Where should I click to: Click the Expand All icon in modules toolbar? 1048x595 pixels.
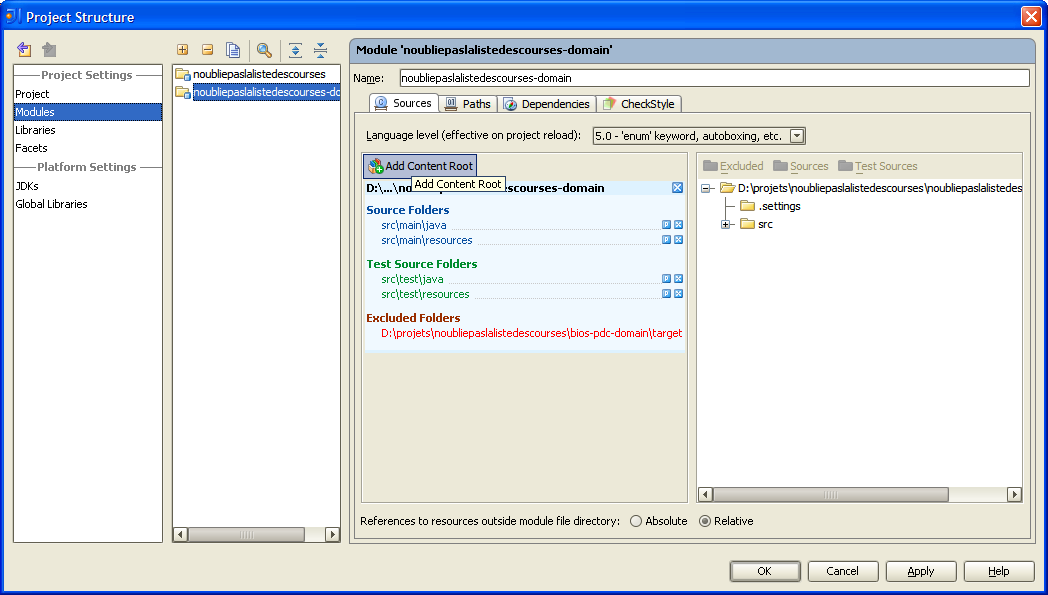[295, 50]
